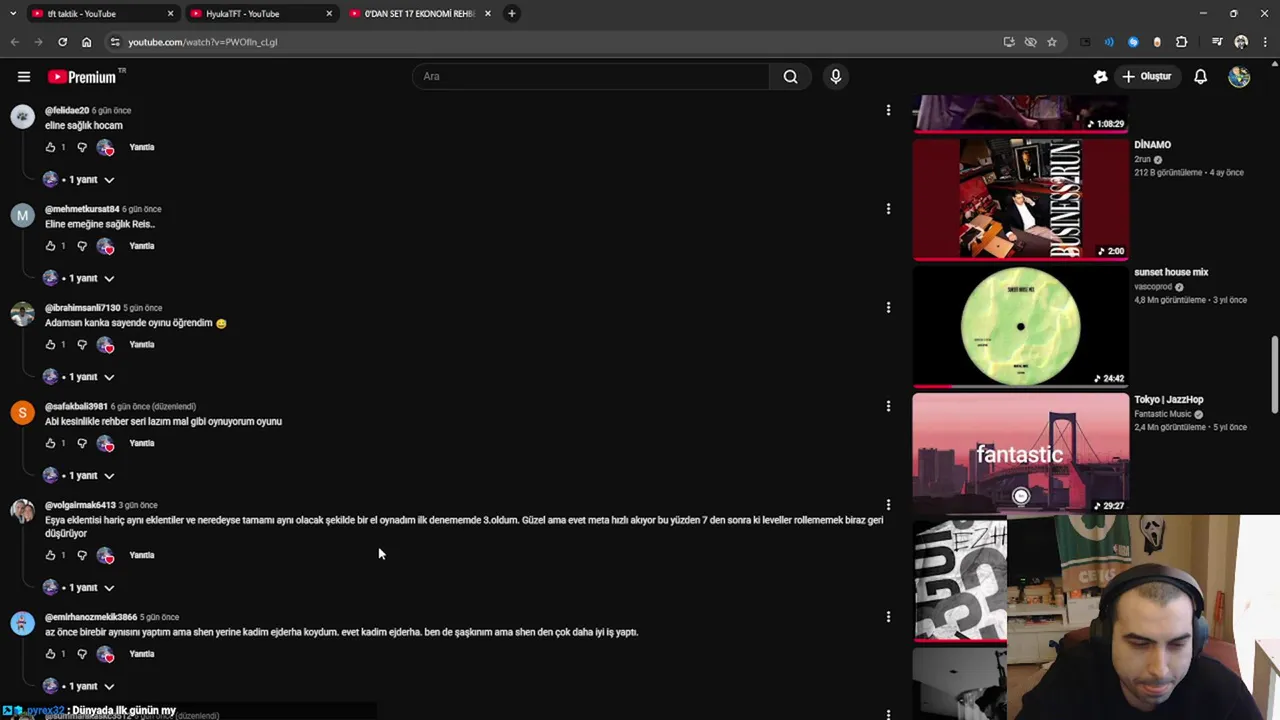Open browser profile avatar in toolbar
Screen dimensions: 1280x720
coord(1241,42)
